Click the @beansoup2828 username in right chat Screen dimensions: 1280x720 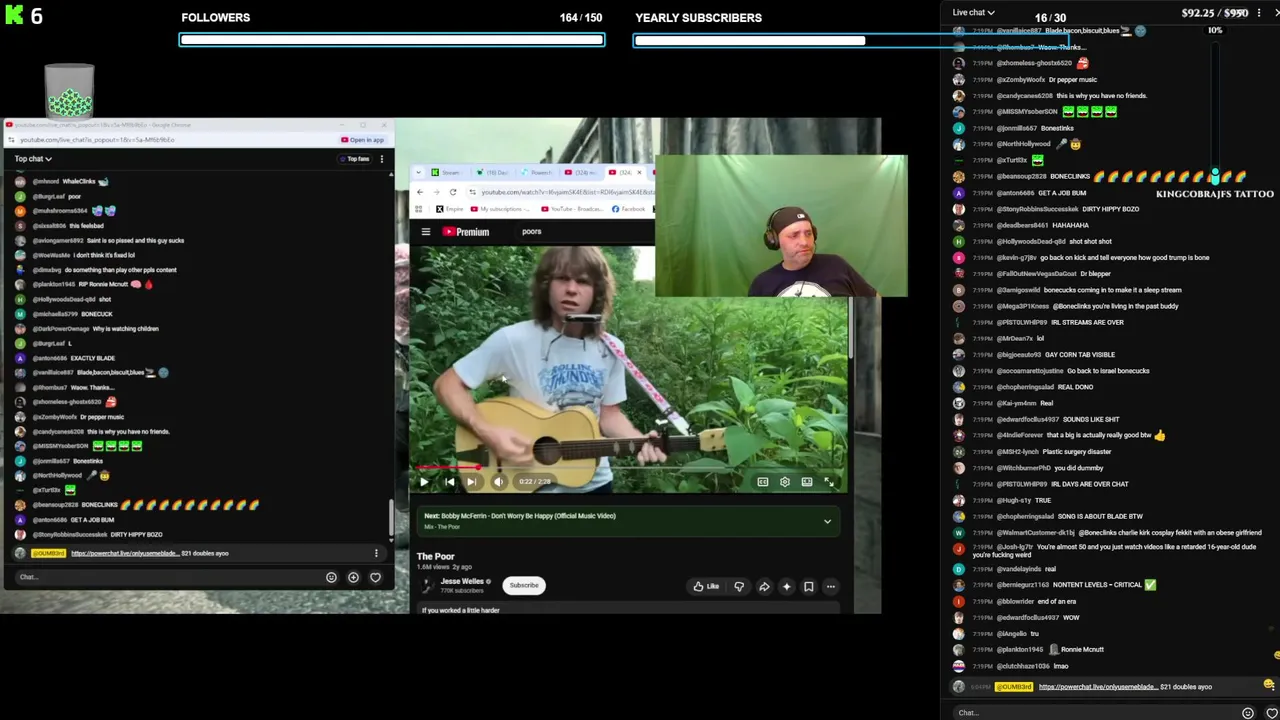1021,177
